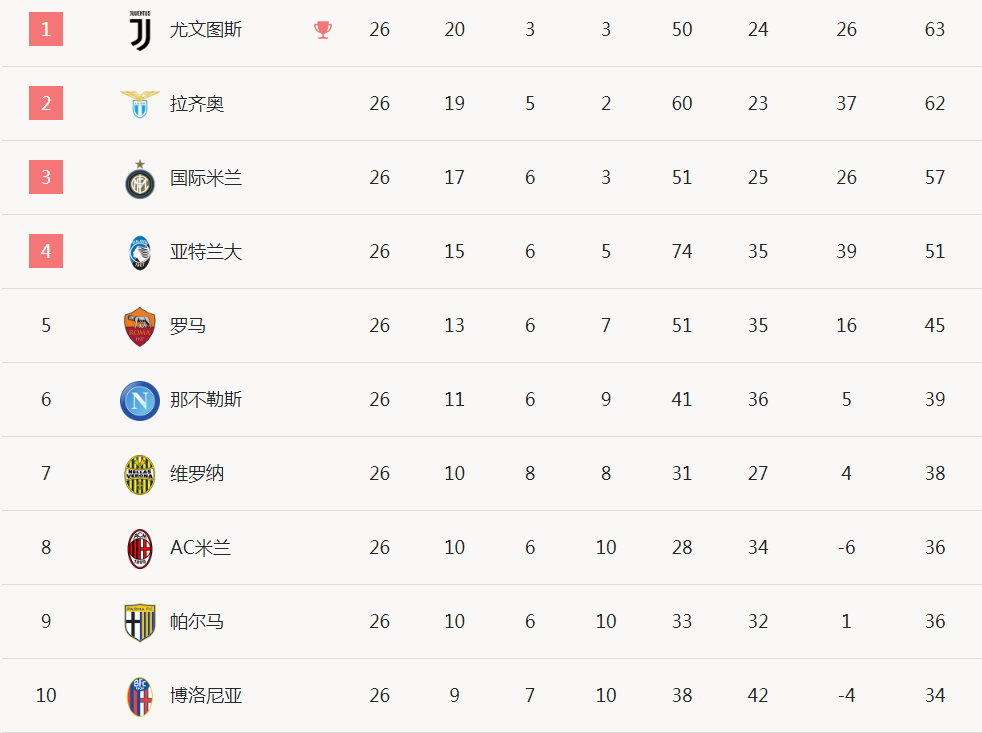982x733 pixels.
Task: Select the AC米兰 team name
Action: pyautogui.click(x=200, y=547)
